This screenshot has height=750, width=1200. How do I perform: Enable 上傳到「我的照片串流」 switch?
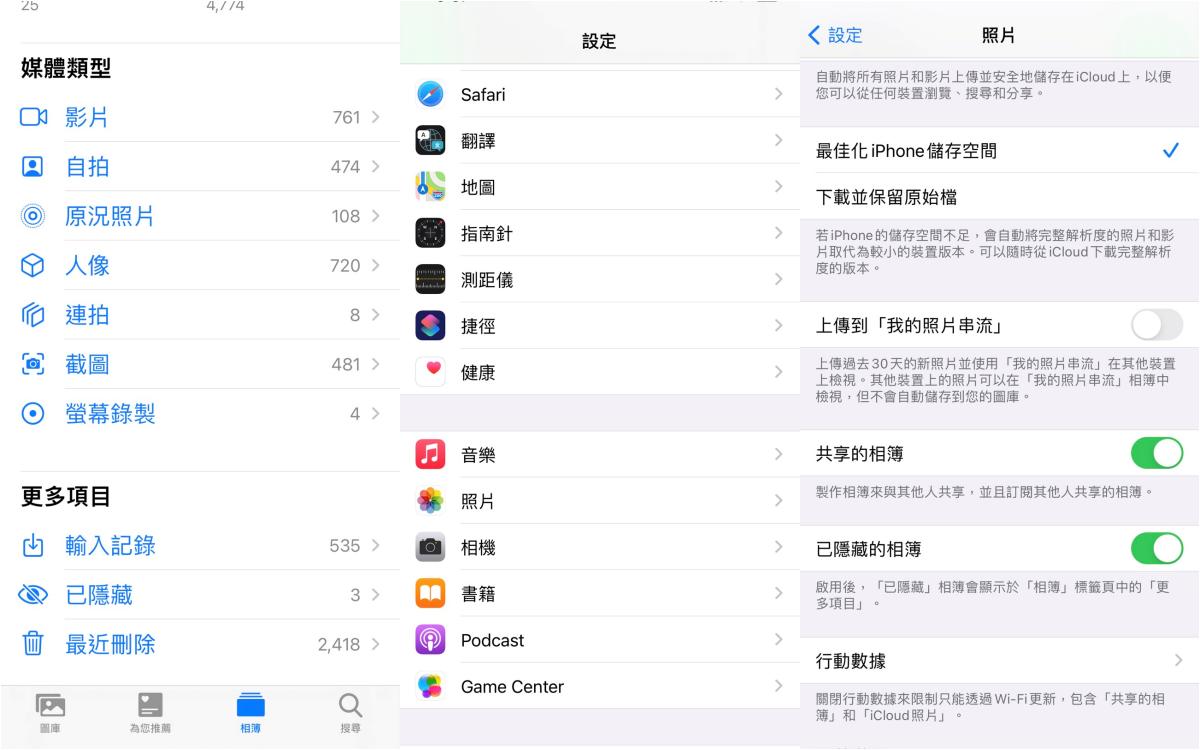click(x=1156, y=325)
